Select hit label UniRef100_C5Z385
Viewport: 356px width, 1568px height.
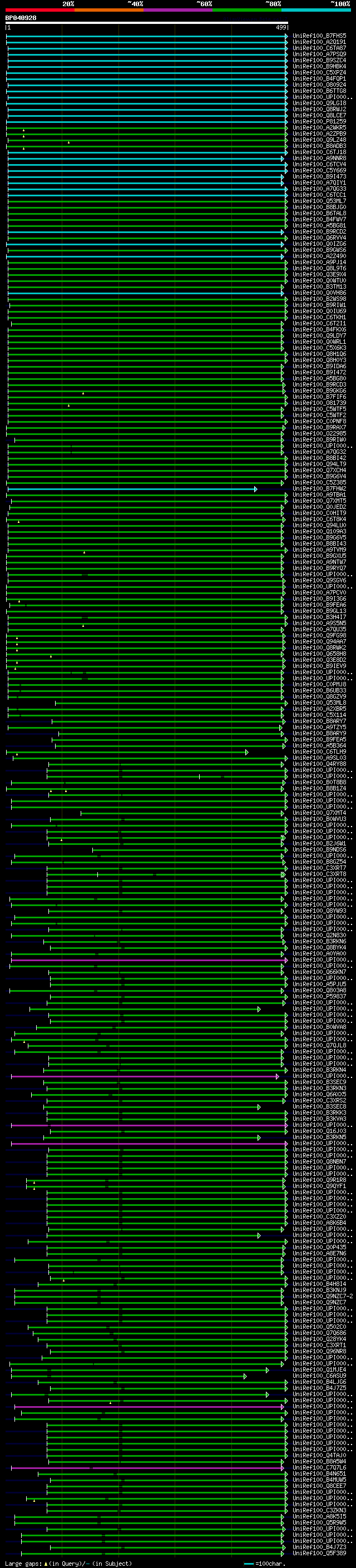[319, 483]
